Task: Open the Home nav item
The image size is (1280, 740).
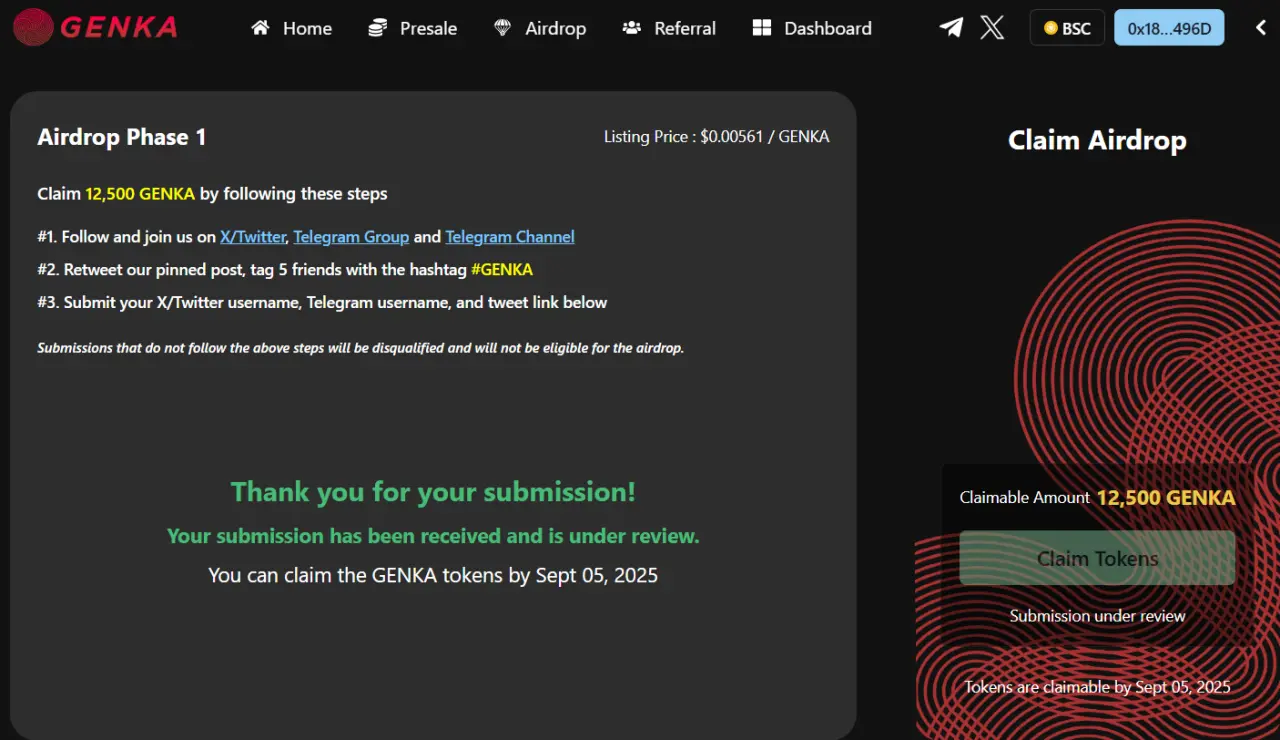Action: (291, 28)
